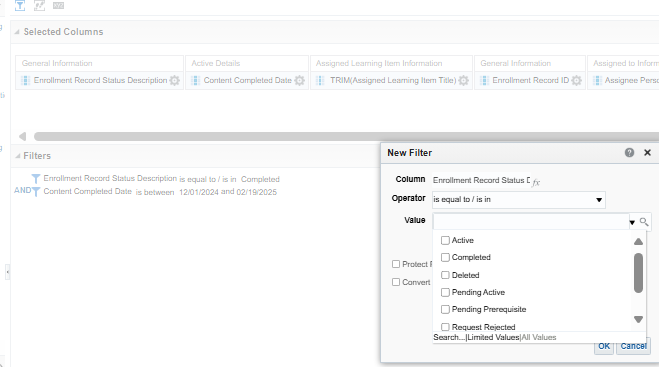The image size is (659, 367).
Task: Click column icon beside TRIM(Assigned Learning Item Title)
Action: pos(320,80)
